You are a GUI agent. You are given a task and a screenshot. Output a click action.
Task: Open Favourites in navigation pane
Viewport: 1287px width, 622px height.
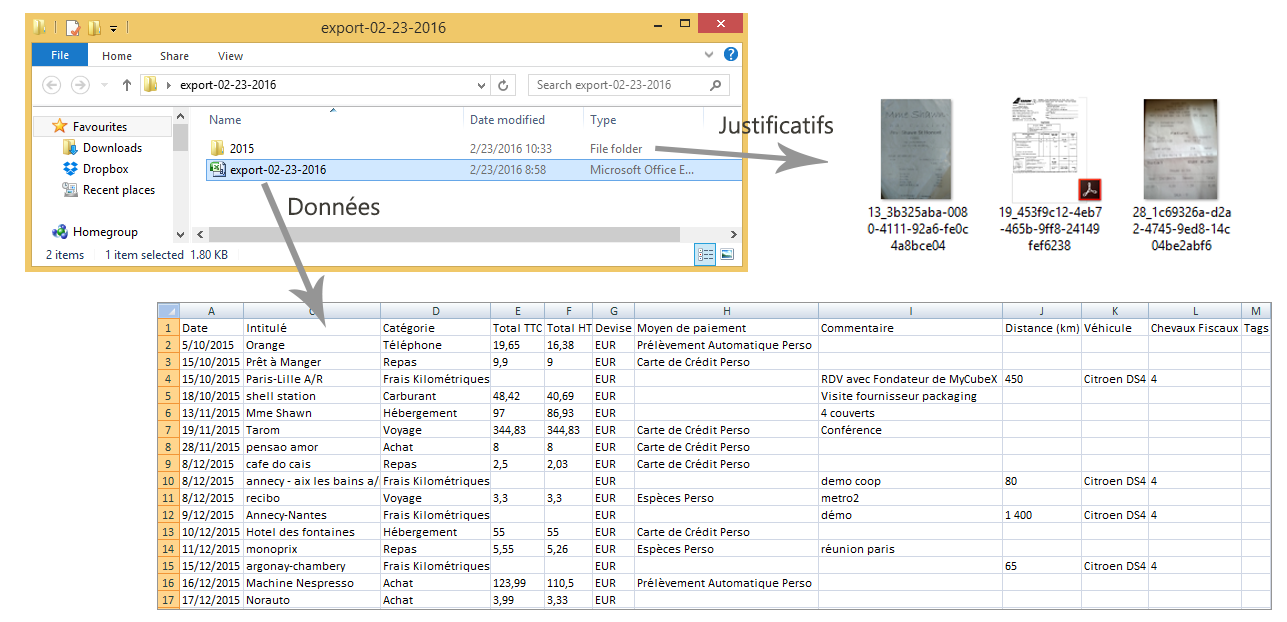[x=100, y=127]
